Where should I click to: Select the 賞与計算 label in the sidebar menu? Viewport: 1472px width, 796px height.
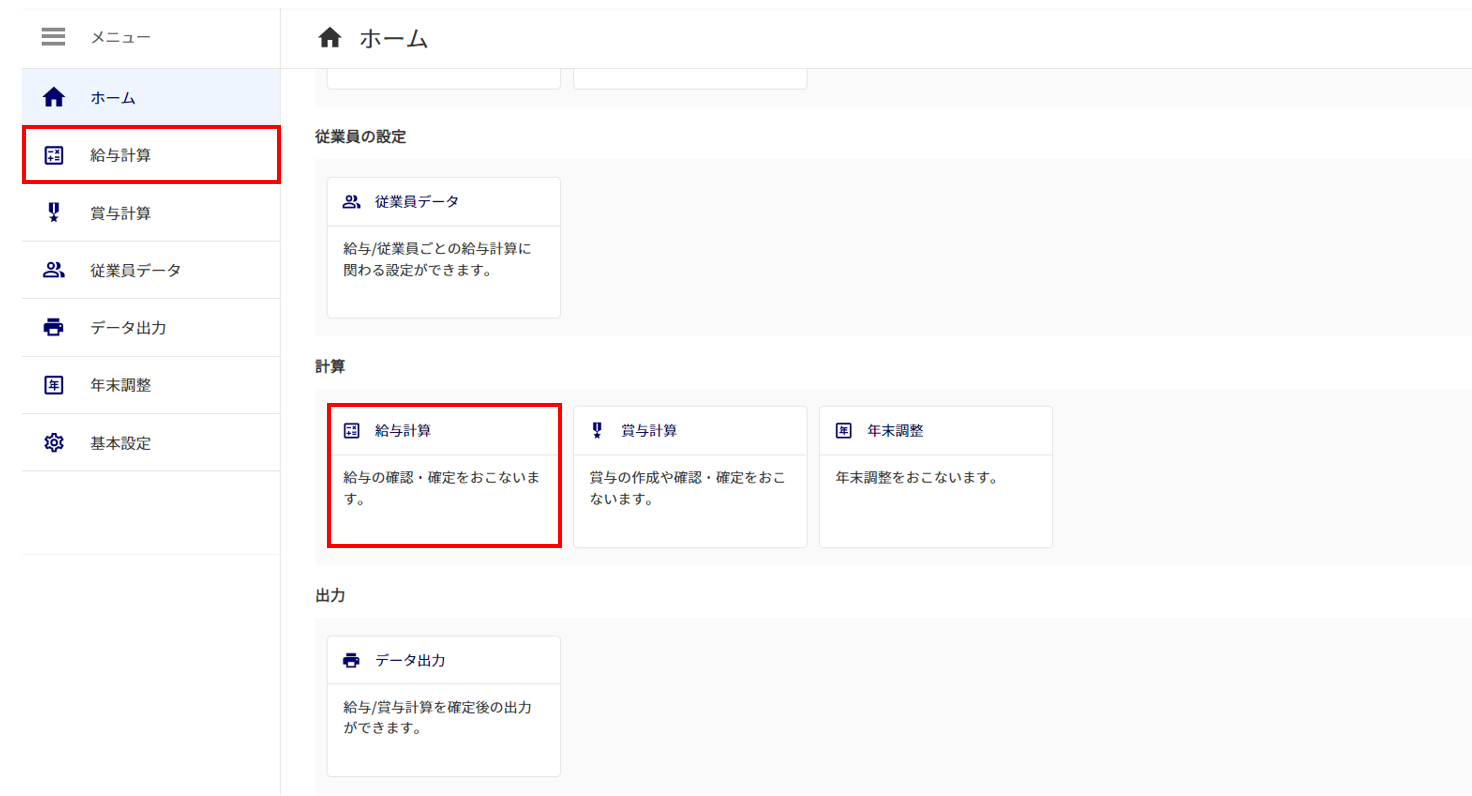(x=120, y=213)
